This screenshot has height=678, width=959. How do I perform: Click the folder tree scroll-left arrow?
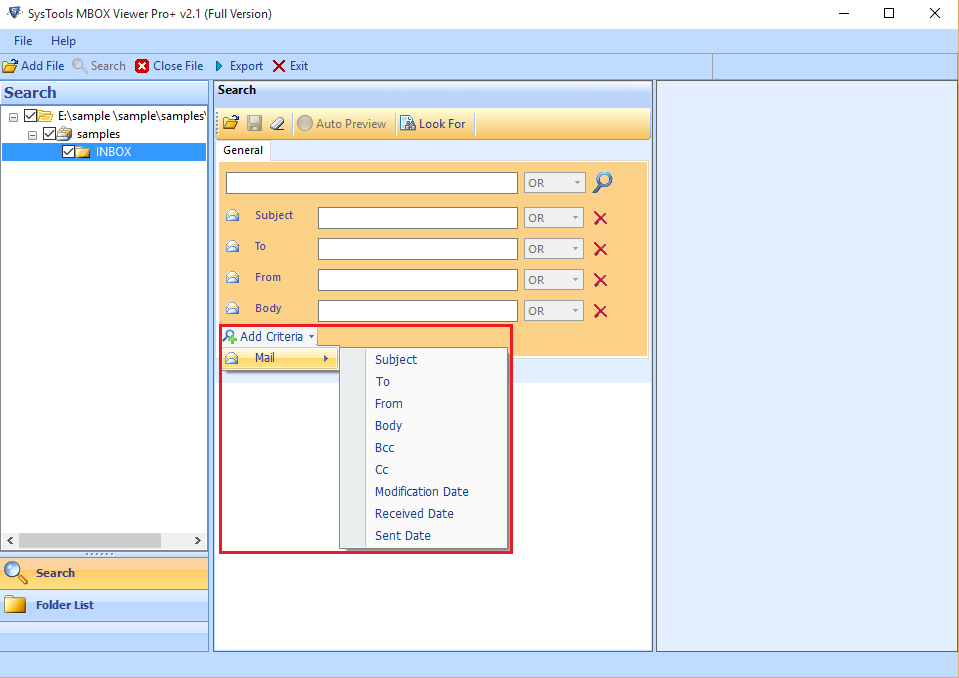coord(10,540)
